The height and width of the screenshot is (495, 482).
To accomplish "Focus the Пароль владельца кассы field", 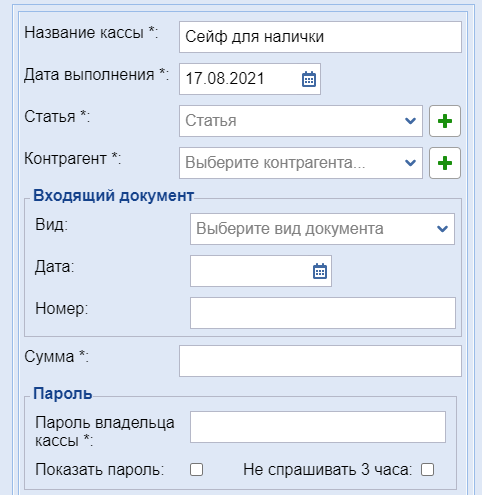I will coord(318,427).
